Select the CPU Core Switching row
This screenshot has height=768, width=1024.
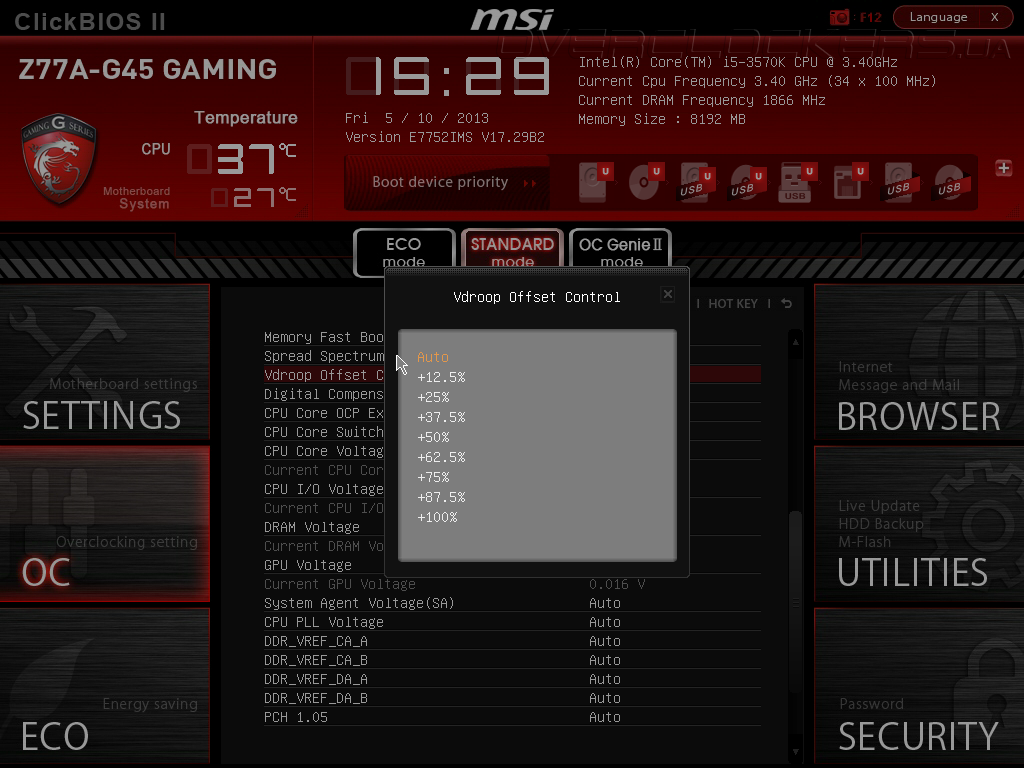324,432
